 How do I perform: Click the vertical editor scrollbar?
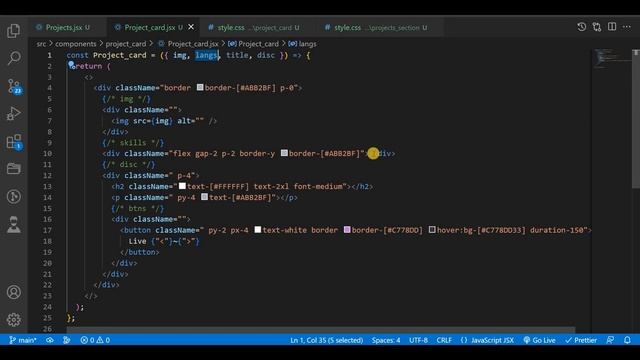[x=636, y=118]
